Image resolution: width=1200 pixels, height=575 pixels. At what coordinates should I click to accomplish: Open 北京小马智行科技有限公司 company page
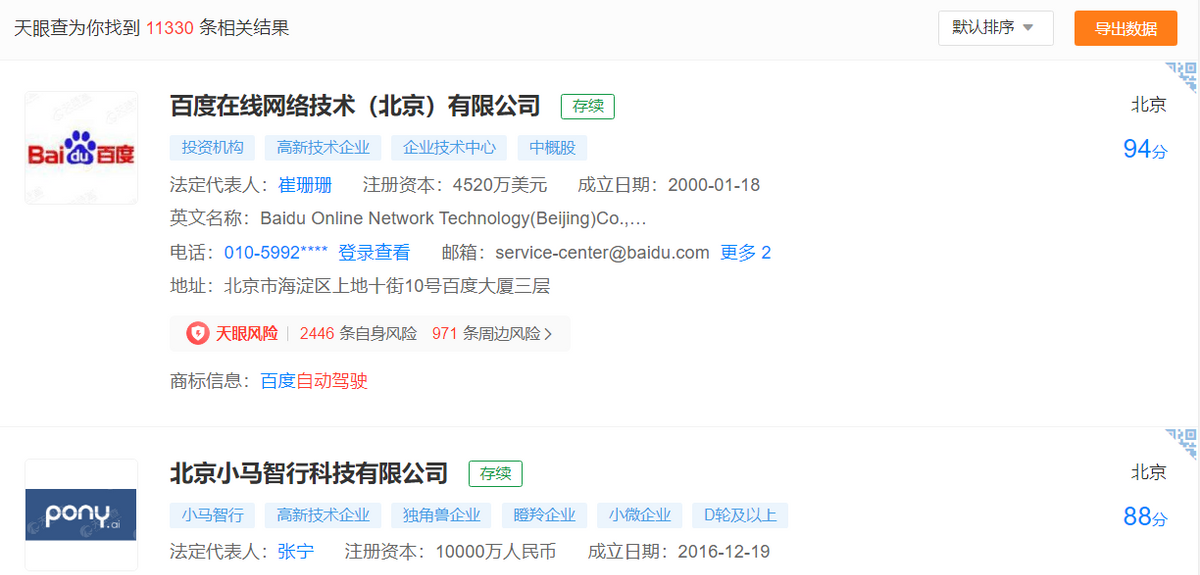(x=309, y=473)
